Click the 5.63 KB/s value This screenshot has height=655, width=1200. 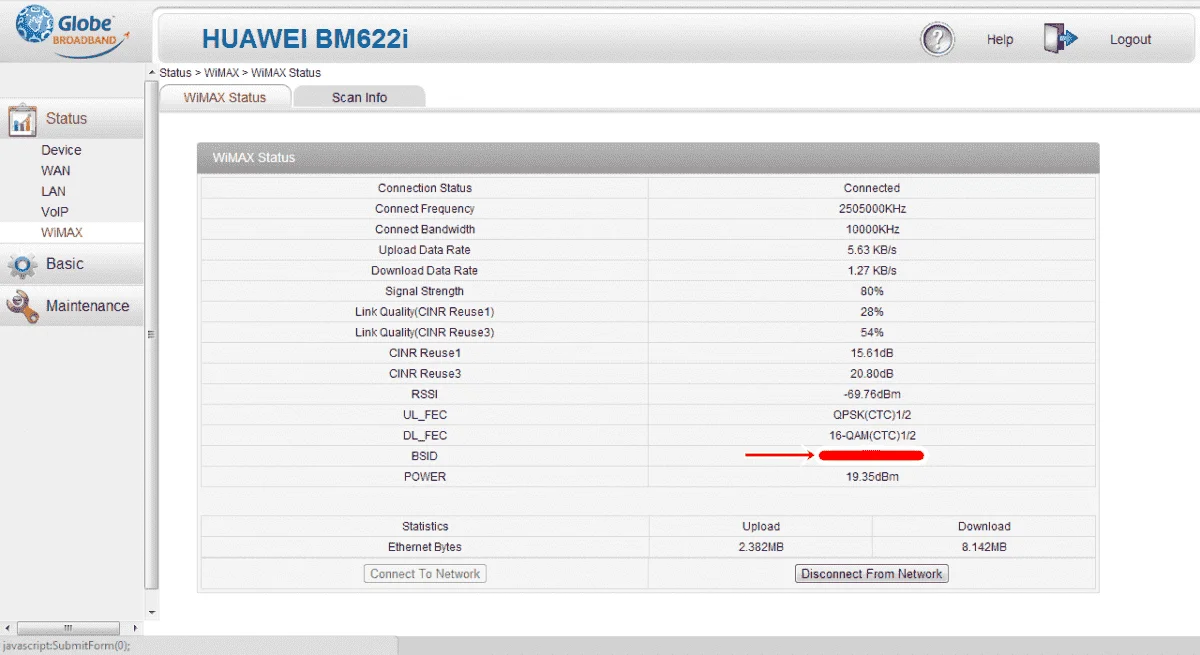click(x=872, y=250)
